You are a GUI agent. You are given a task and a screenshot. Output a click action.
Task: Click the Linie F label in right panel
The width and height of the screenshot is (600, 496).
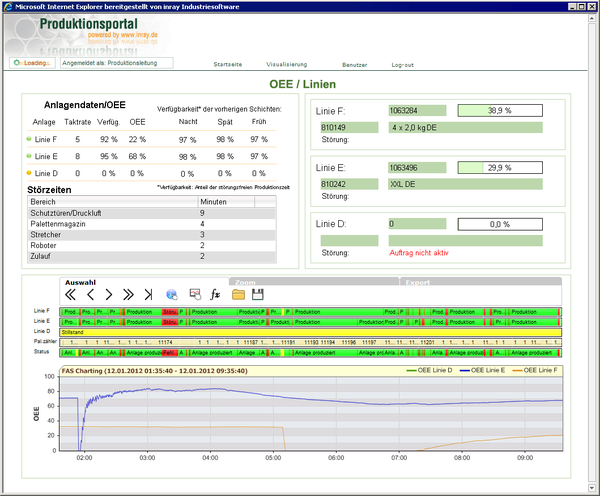[330, 111]
